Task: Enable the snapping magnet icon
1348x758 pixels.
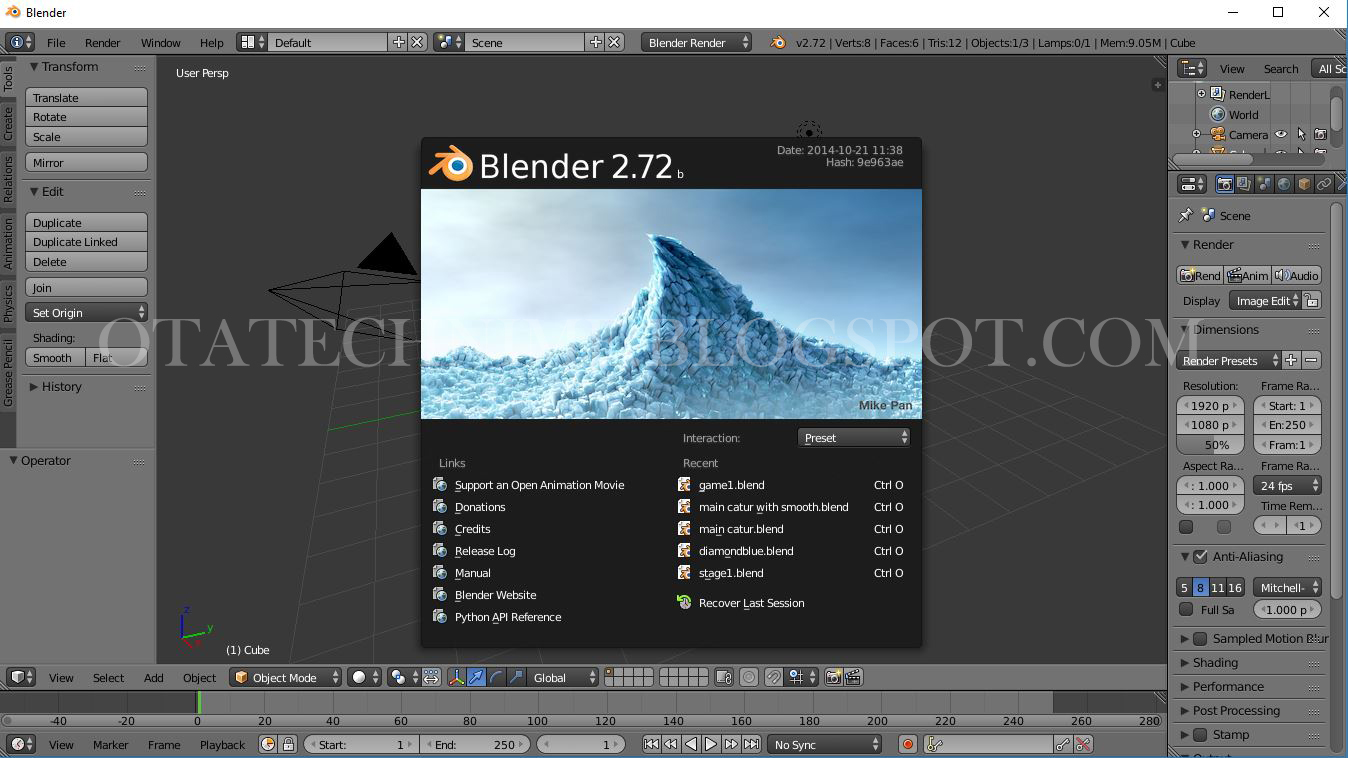Action: pos(776,677)
